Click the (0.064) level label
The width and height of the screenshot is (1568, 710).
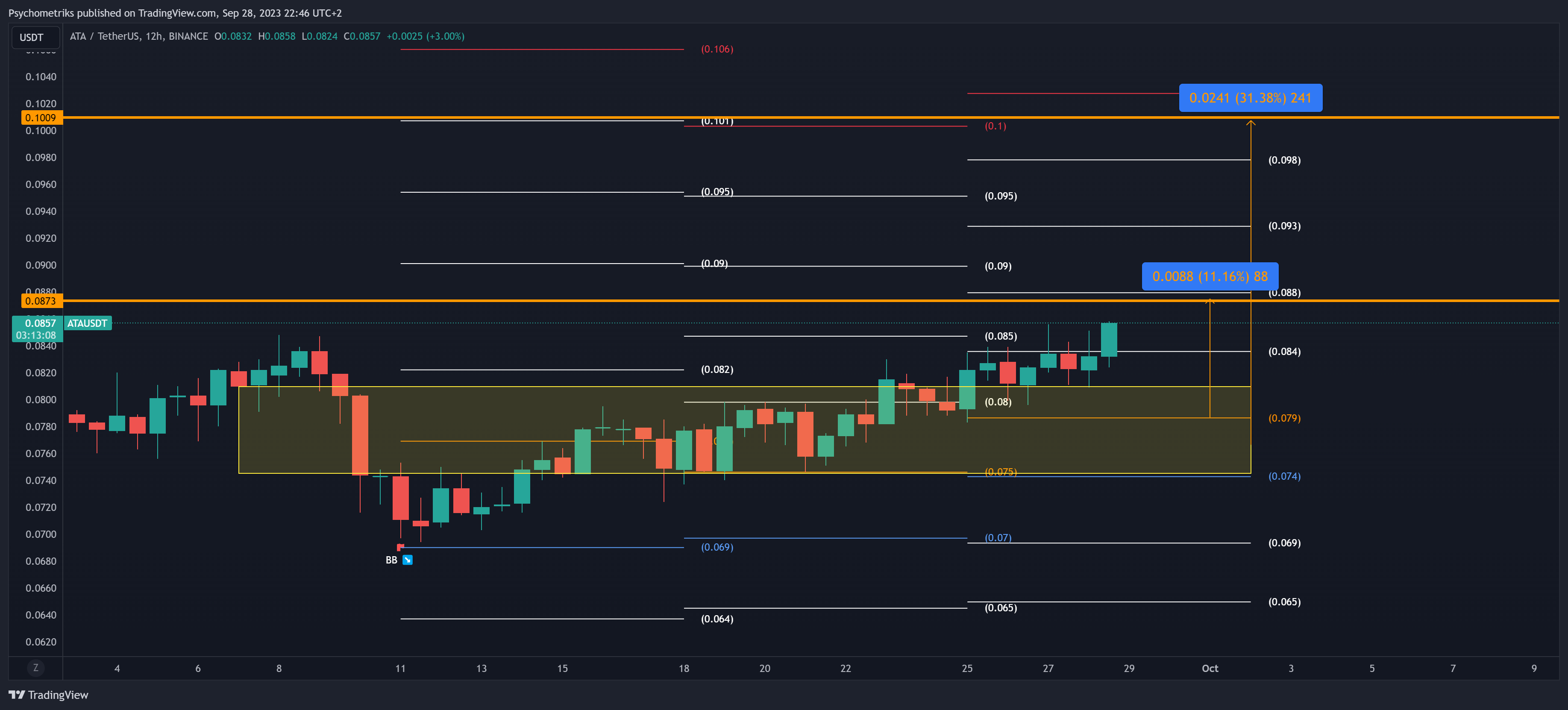[x=717, y=619]
